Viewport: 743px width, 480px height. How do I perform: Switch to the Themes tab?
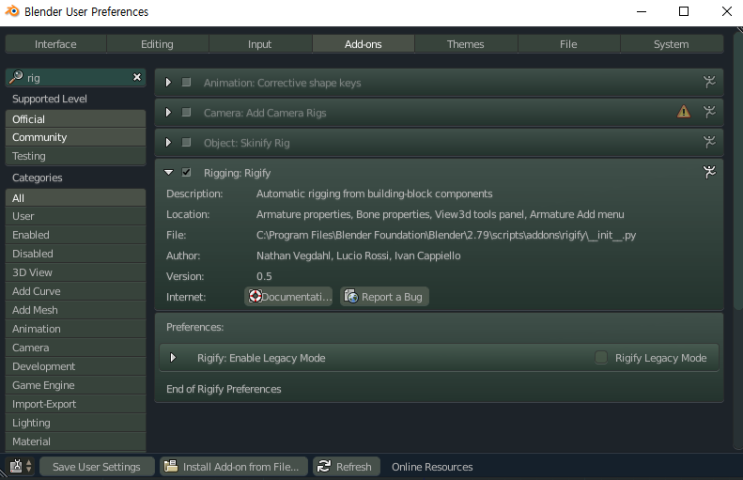point(466,44)
